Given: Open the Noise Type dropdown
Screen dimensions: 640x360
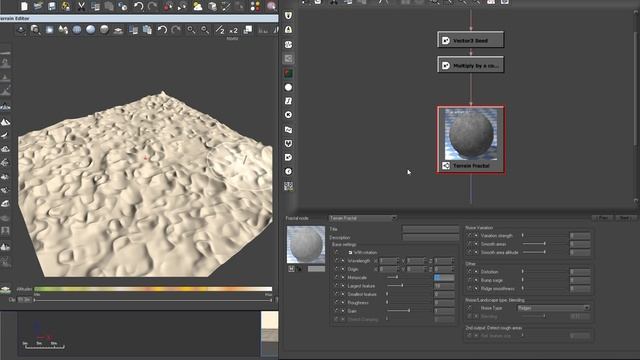Looking at the screenshot, I should pyautogui.click(x=553, y=308).
